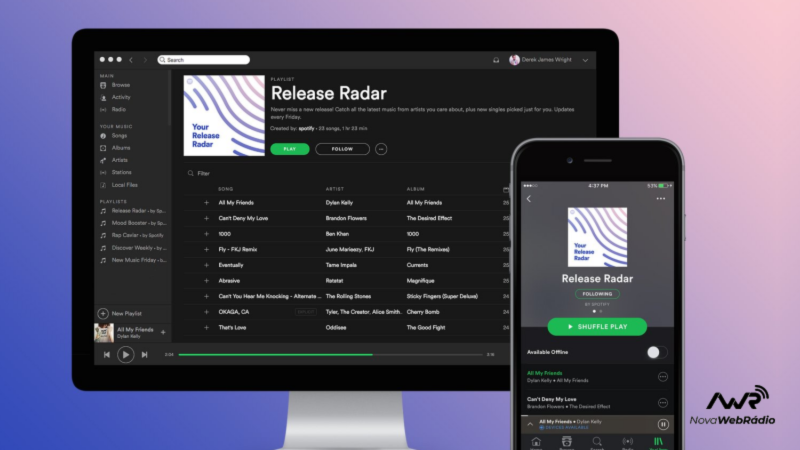
Task: Go forward with the right arrow
Action: click(145, 60)
